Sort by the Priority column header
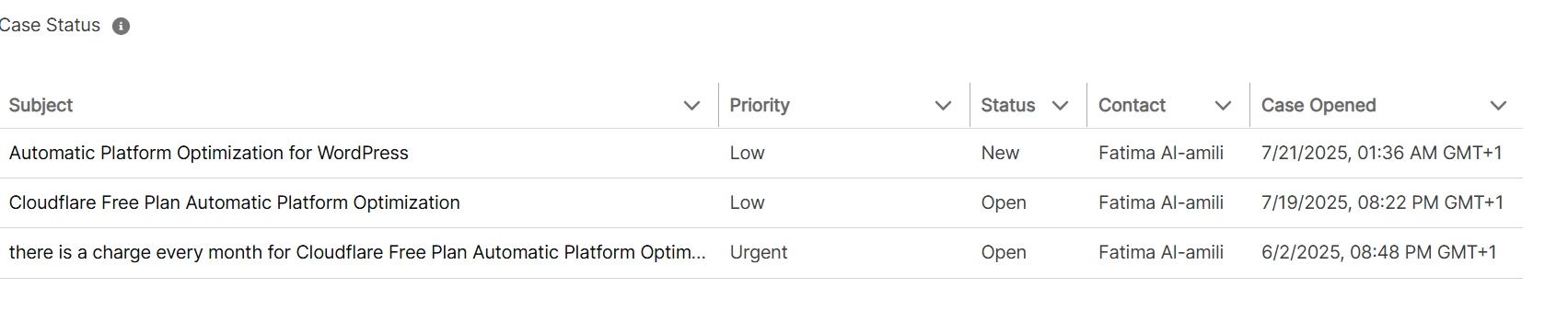The image size is (1568, 334). 760,106
